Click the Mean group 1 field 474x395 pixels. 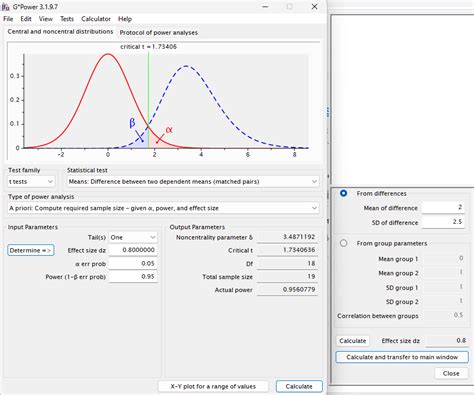[444, 258]
